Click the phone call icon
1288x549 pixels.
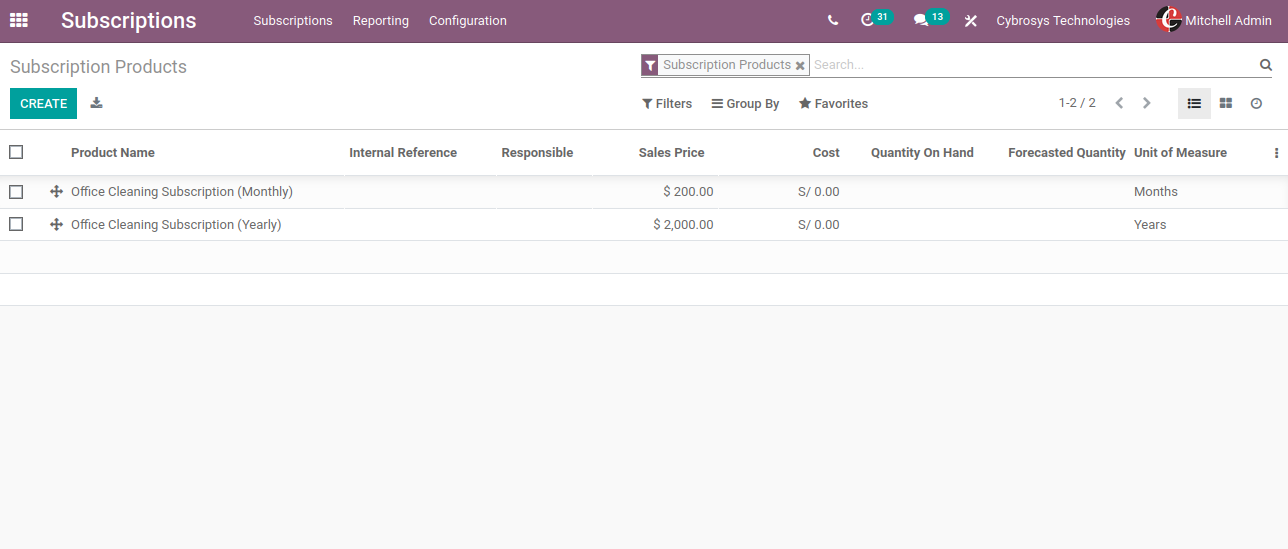[x=833, y=20]
